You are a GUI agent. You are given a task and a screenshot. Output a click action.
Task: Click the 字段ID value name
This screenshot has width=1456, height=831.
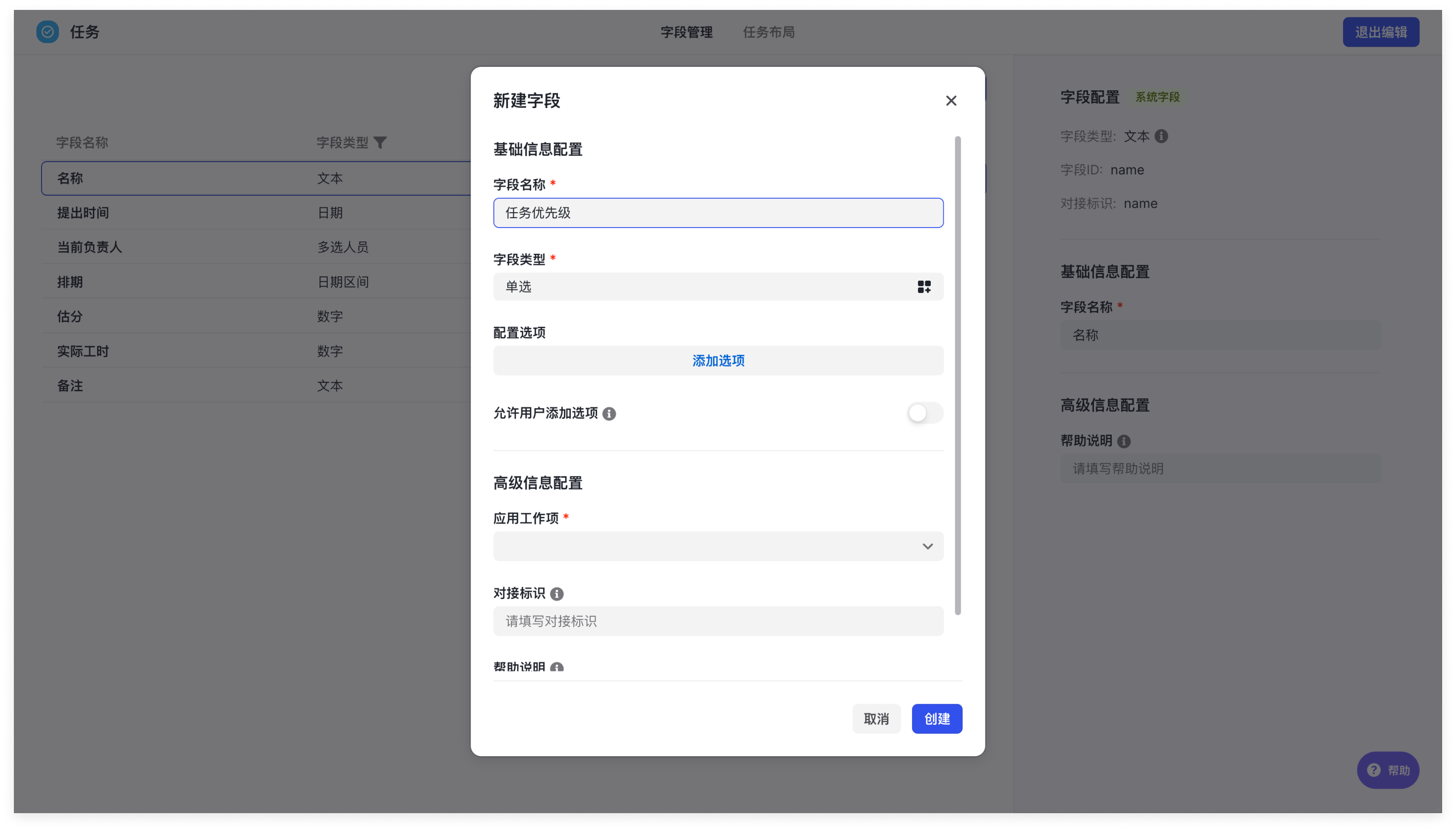coord(1127,170)
